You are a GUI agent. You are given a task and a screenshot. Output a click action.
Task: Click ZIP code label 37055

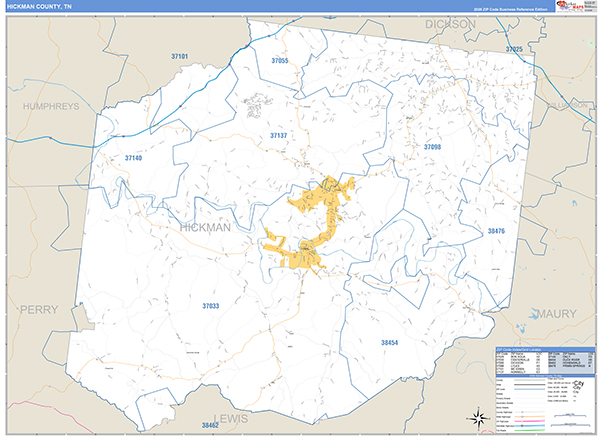(x=280, y=60)
